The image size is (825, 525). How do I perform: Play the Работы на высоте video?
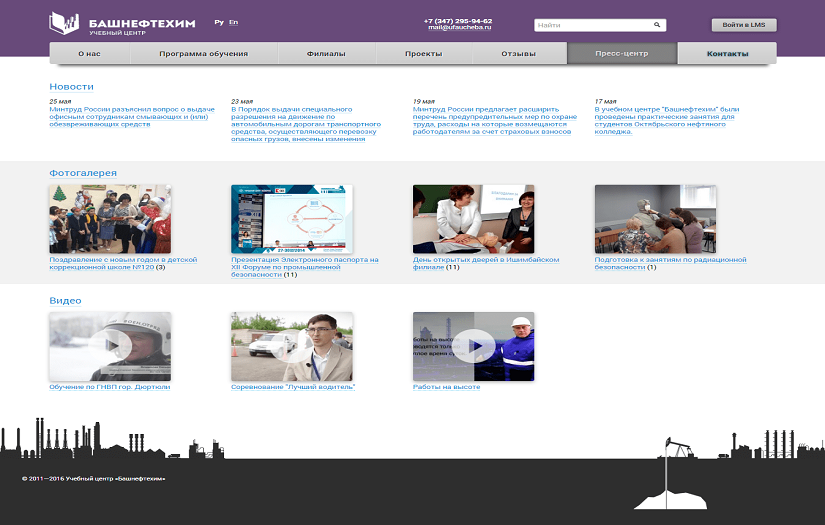click(474, 346)
